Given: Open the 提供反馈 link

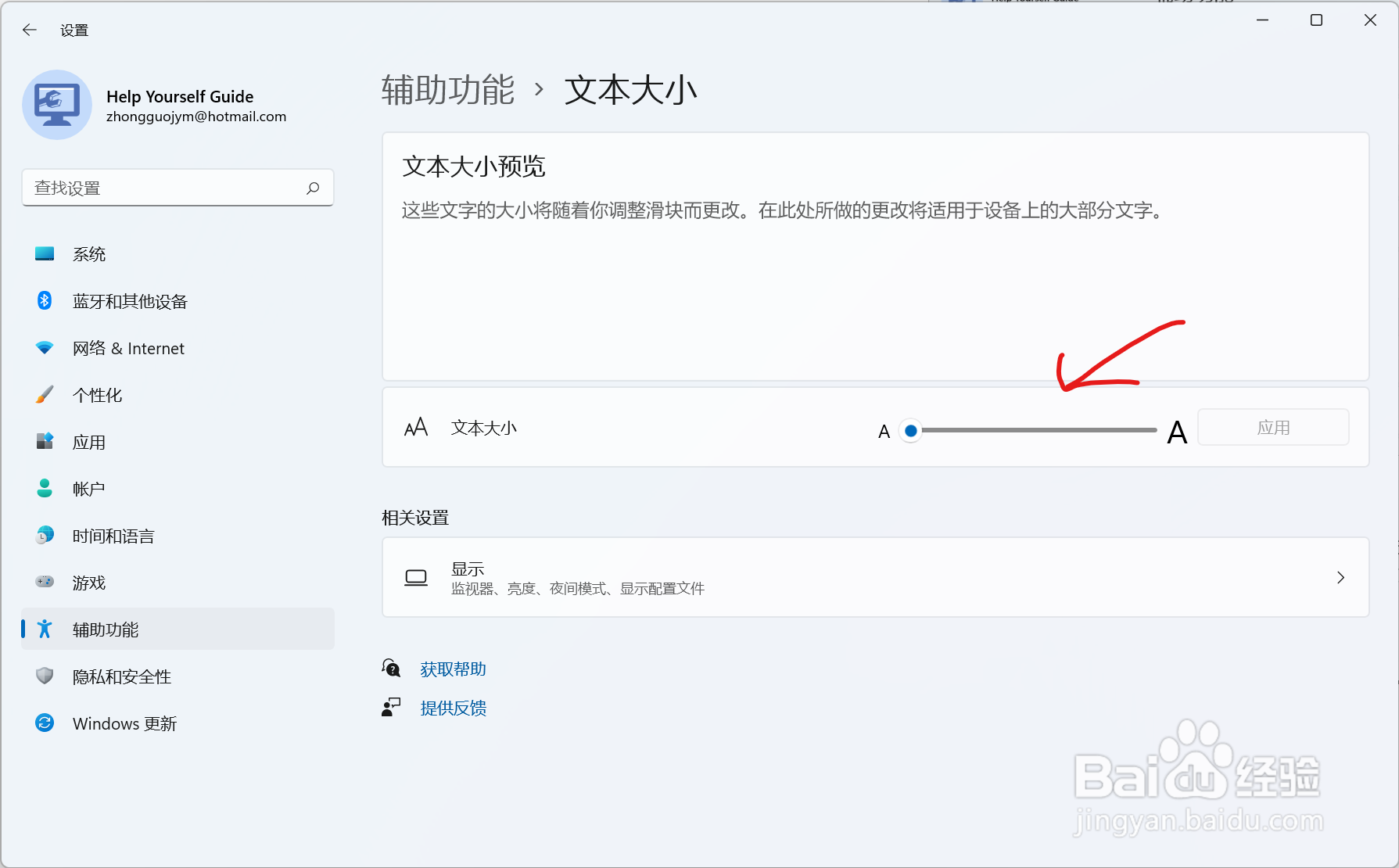Looking at the screenshot, I should click(454, 708).
